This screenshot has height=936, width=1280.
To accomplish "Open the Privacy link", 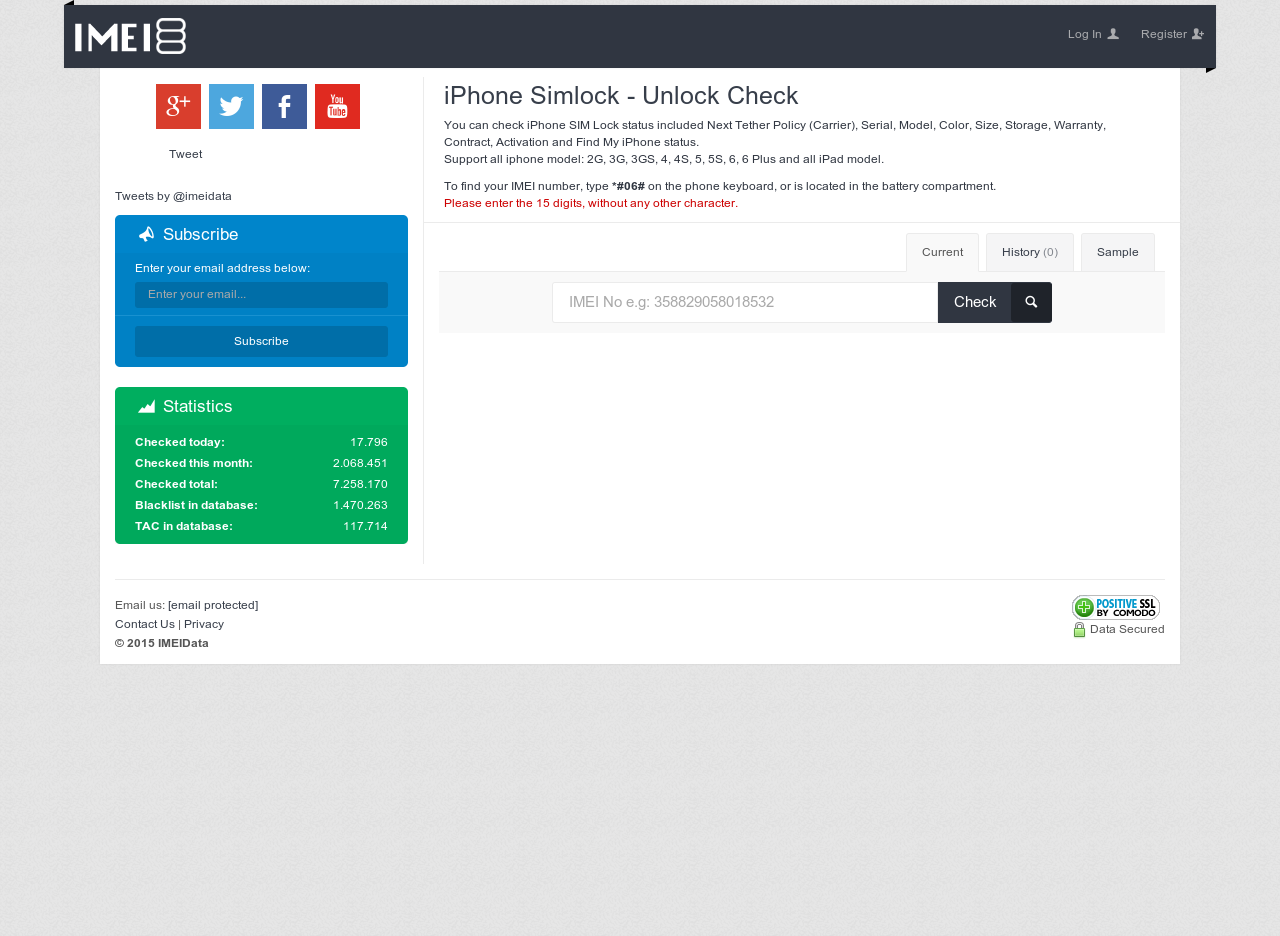I will click(x=204, y=624).
